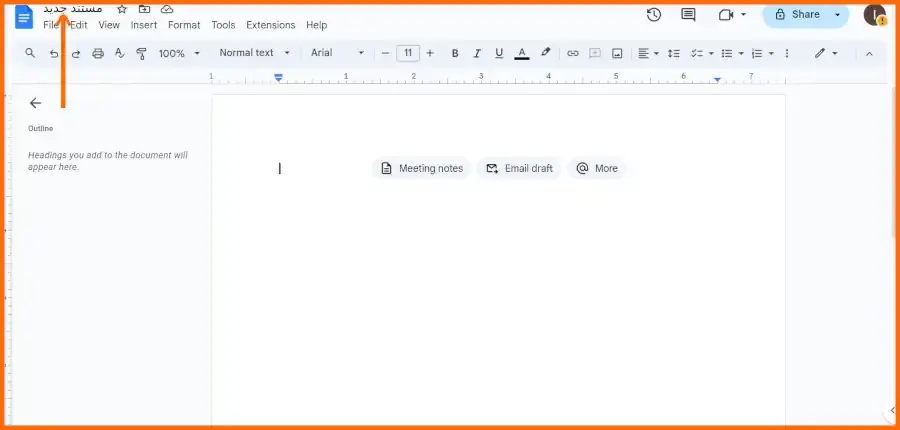Click the insert image icon

point(617,53)
